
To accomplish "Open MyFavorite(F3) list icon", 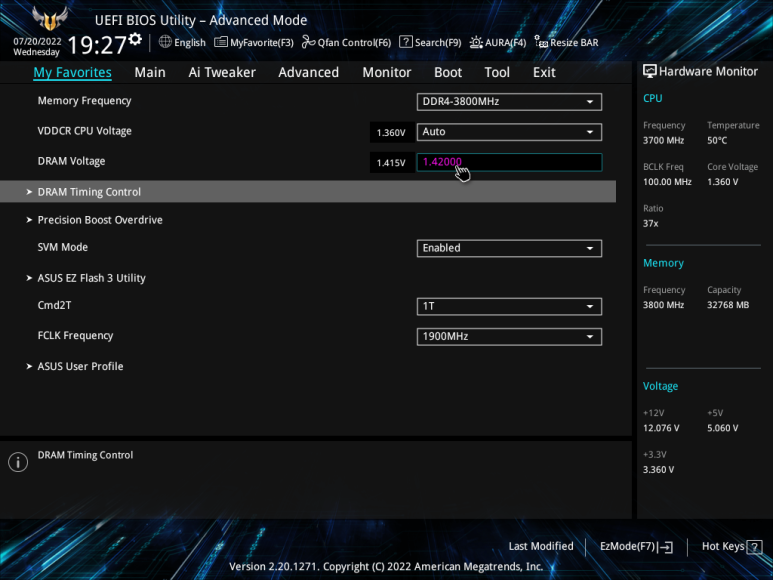I will point(221,42).
